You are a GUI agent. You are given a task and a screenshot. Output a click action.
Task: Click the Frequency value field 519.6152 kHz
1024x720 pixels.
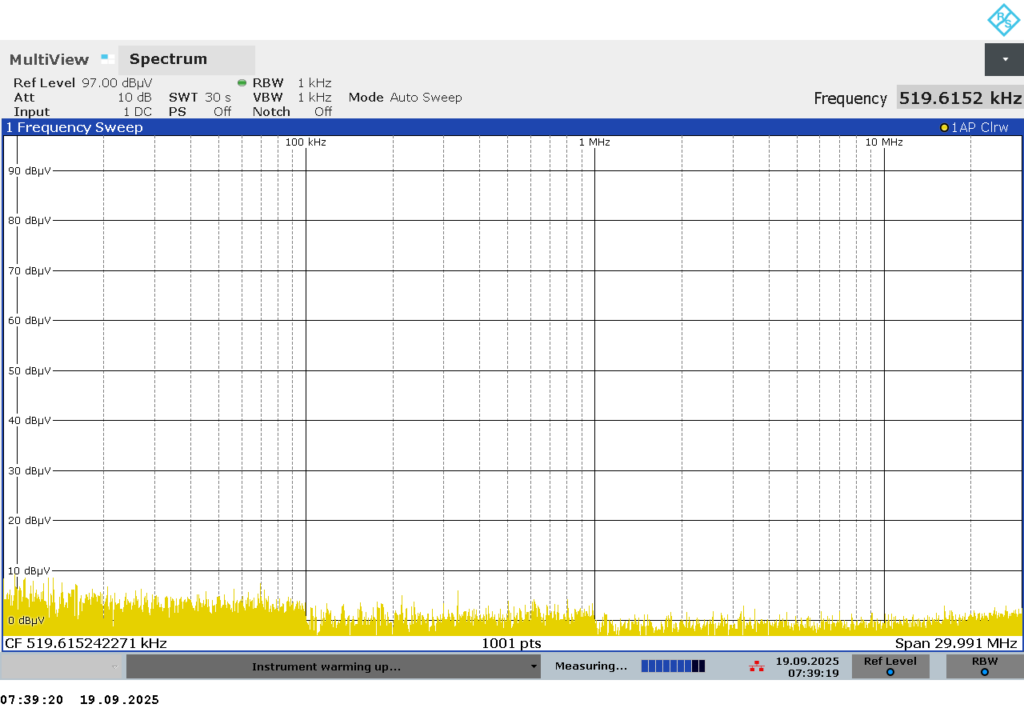959,98
